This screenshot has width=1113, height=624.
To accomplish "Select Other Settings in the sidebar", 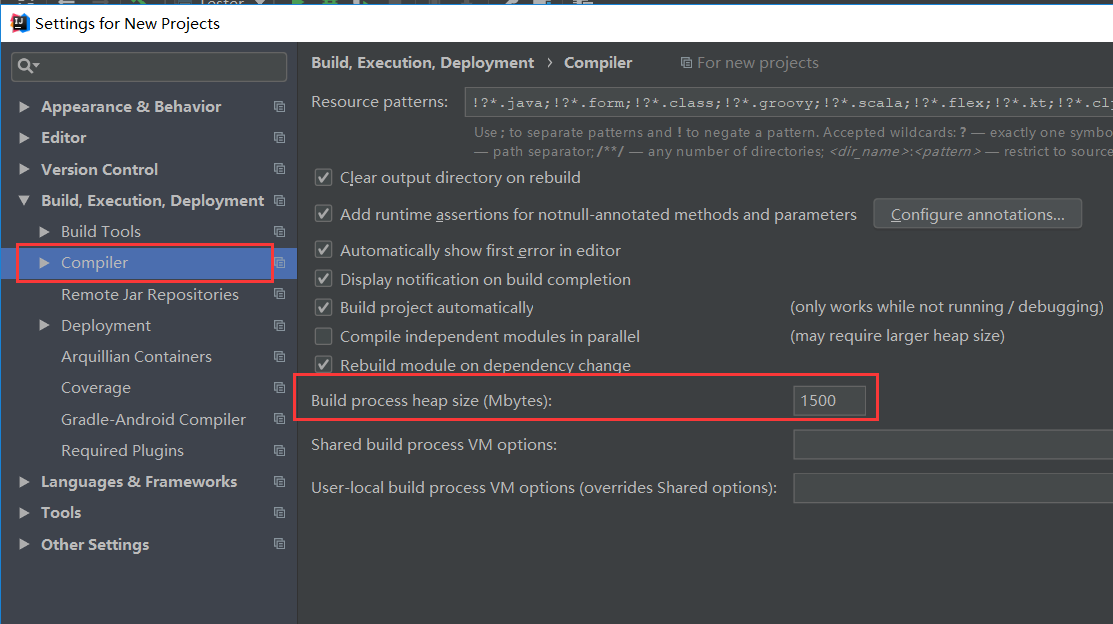I will (95, 545).
